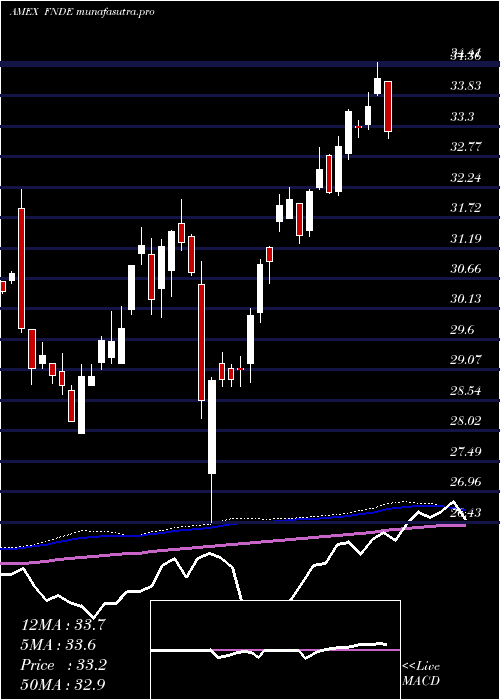Click the 12MA : 33.7 readout
The height and width of the screenshot is (700, 500).
63,625
